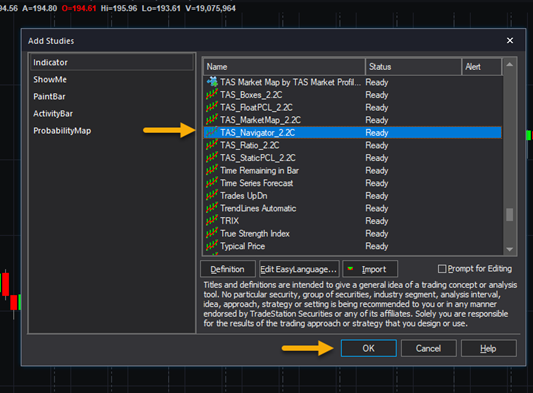The height and width of the screenshot is (393, 533).
Task: Click Ready status of Typical Price row
Action: pyautogui.click(x=377, y=246)
